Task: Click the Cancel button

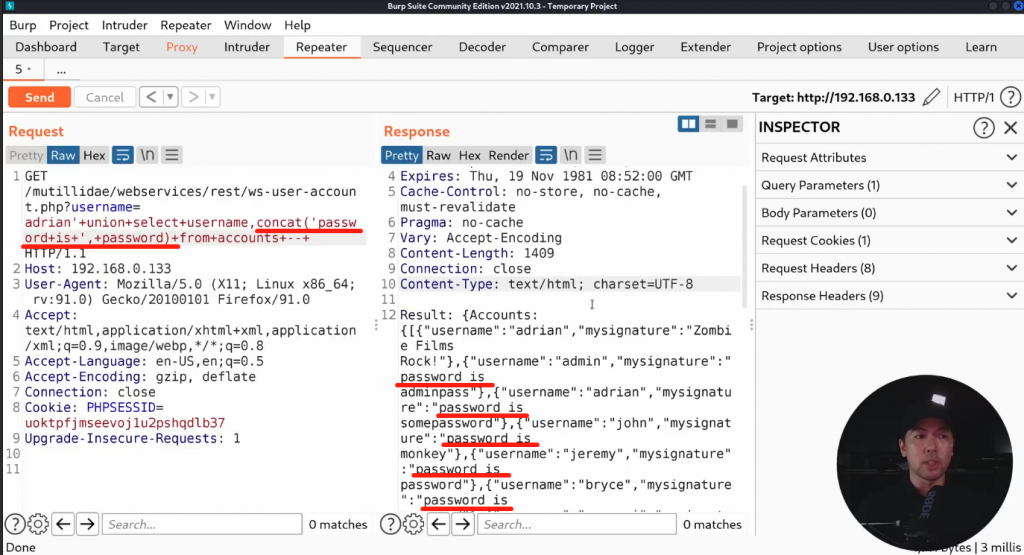Action: 104,97
